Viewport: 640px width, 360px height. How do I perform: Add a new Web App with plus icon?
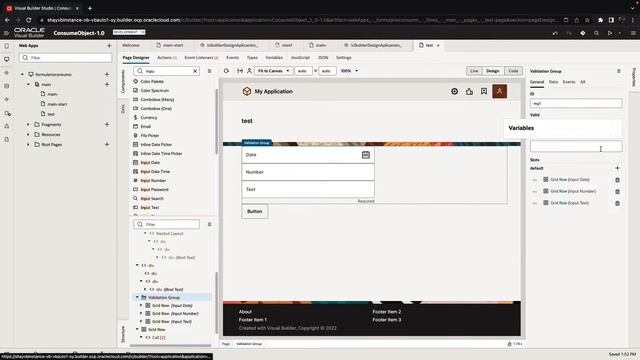109,46
